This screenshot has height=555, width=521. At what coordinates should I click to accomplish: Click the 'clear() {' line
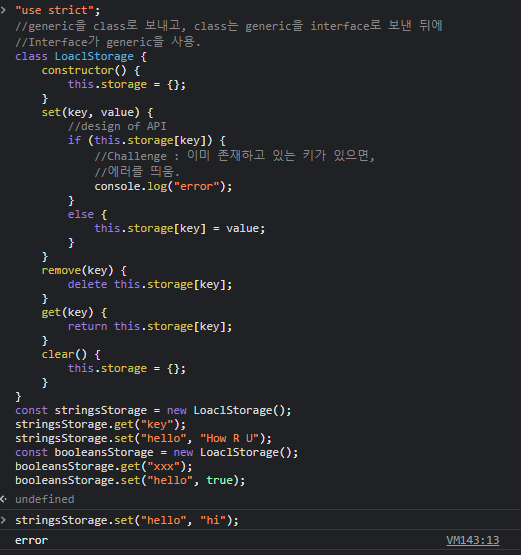click(71, 354)
